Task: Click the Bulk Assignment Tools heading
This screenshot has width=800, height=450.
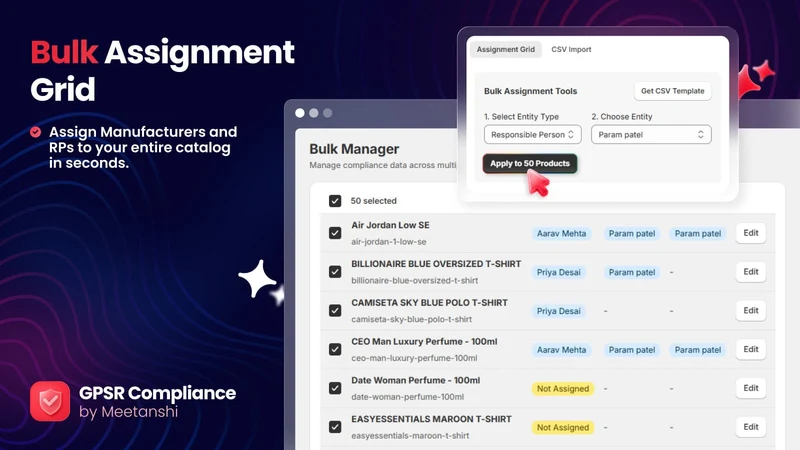Action: coord(531,91)
